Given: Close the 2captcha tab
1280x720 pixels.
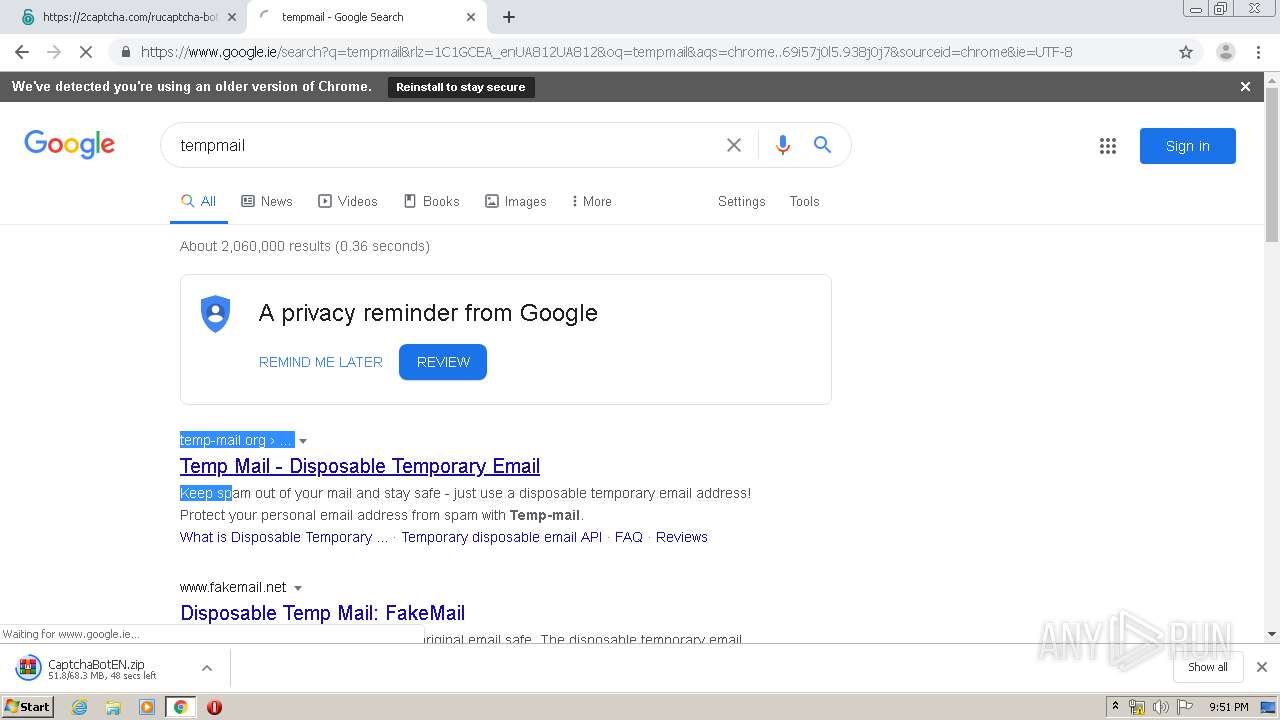Looking at the screenshot, I should (232, 17).
